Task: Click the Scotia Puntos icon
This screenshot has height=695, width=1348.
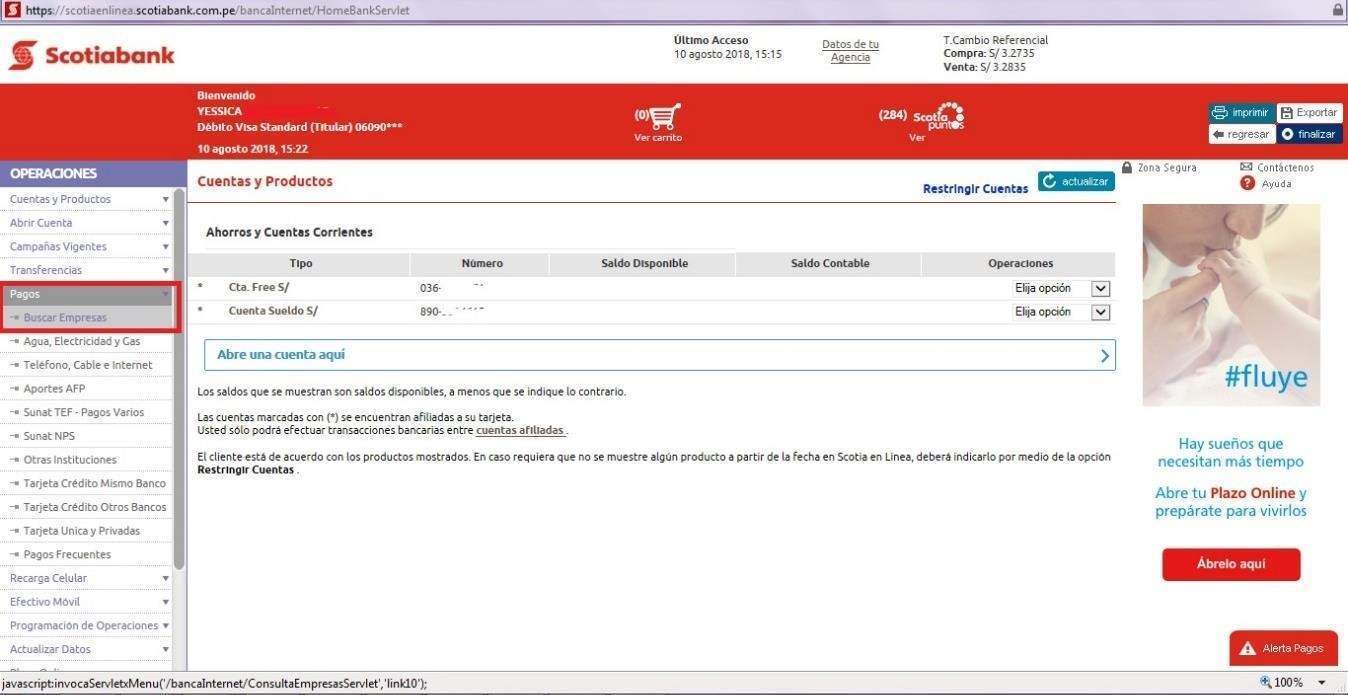Action: coord(939,117)
